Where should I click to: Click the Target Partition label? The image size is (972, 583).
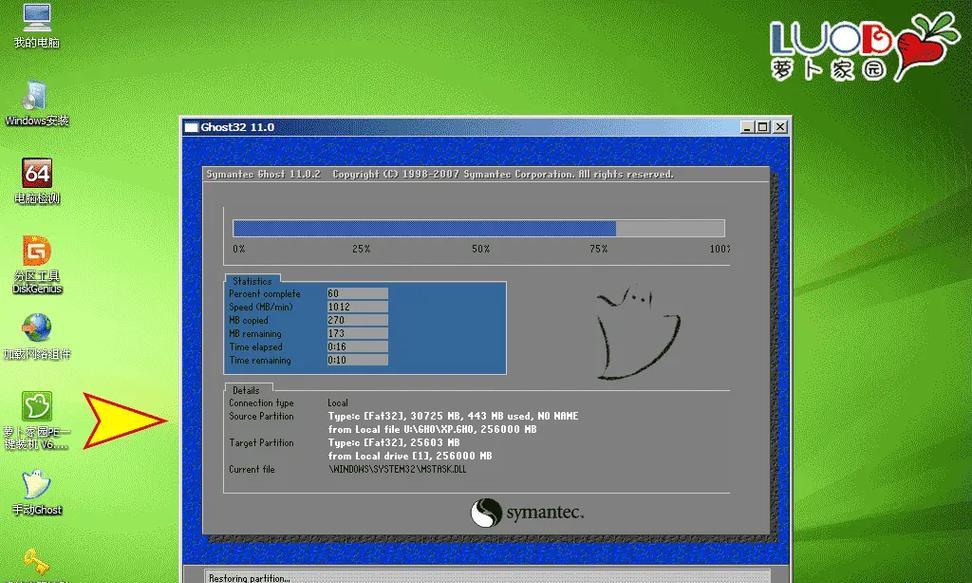click(261, 443)
